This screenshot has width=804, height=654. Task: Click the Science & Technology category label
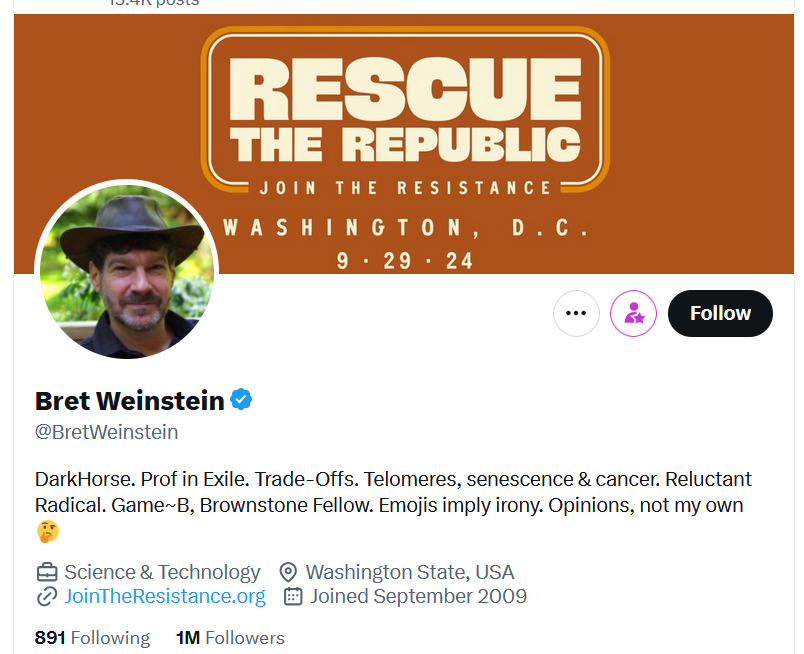click(162, 573)
